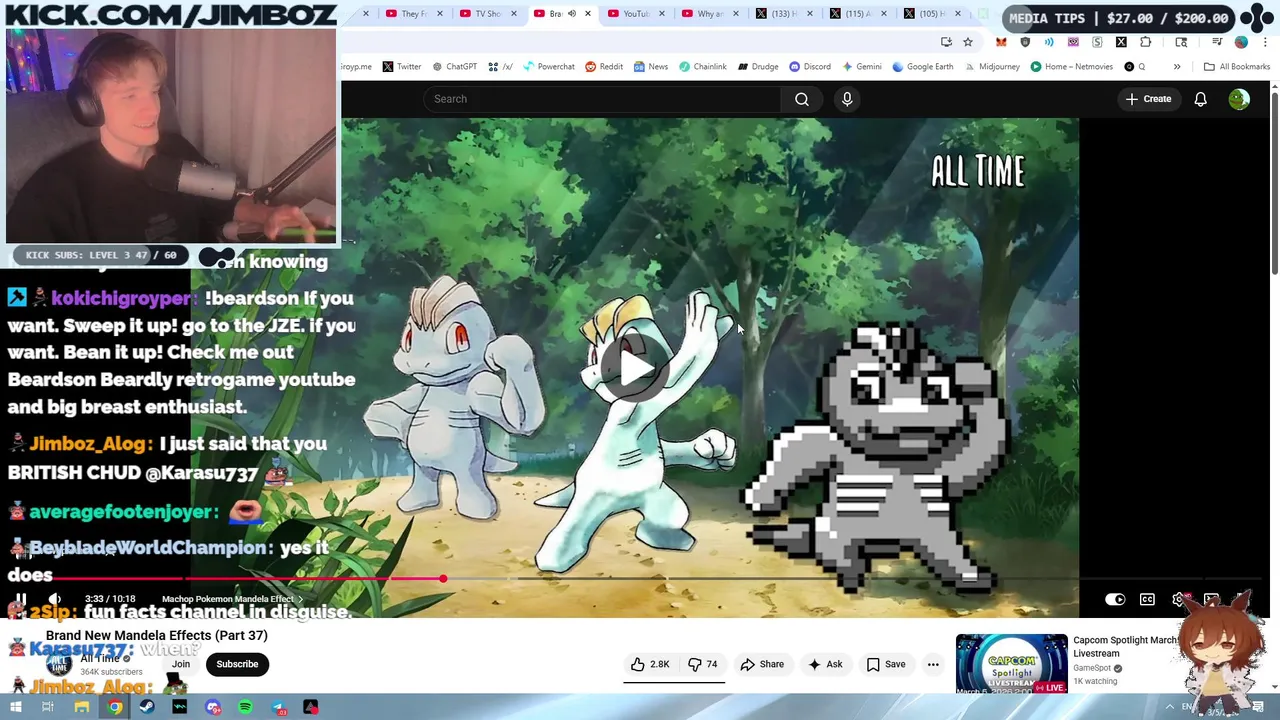This screenshot has height=720, width=1280.
Task: Open the Reddit bookmark
Action: click(x=604, y=67)
